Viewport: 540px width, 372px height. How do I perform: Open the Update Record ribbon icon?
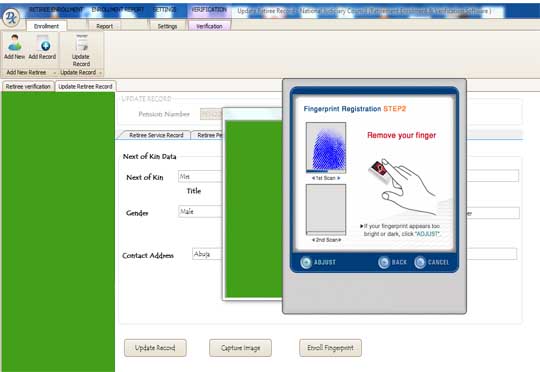coord(81,43)
